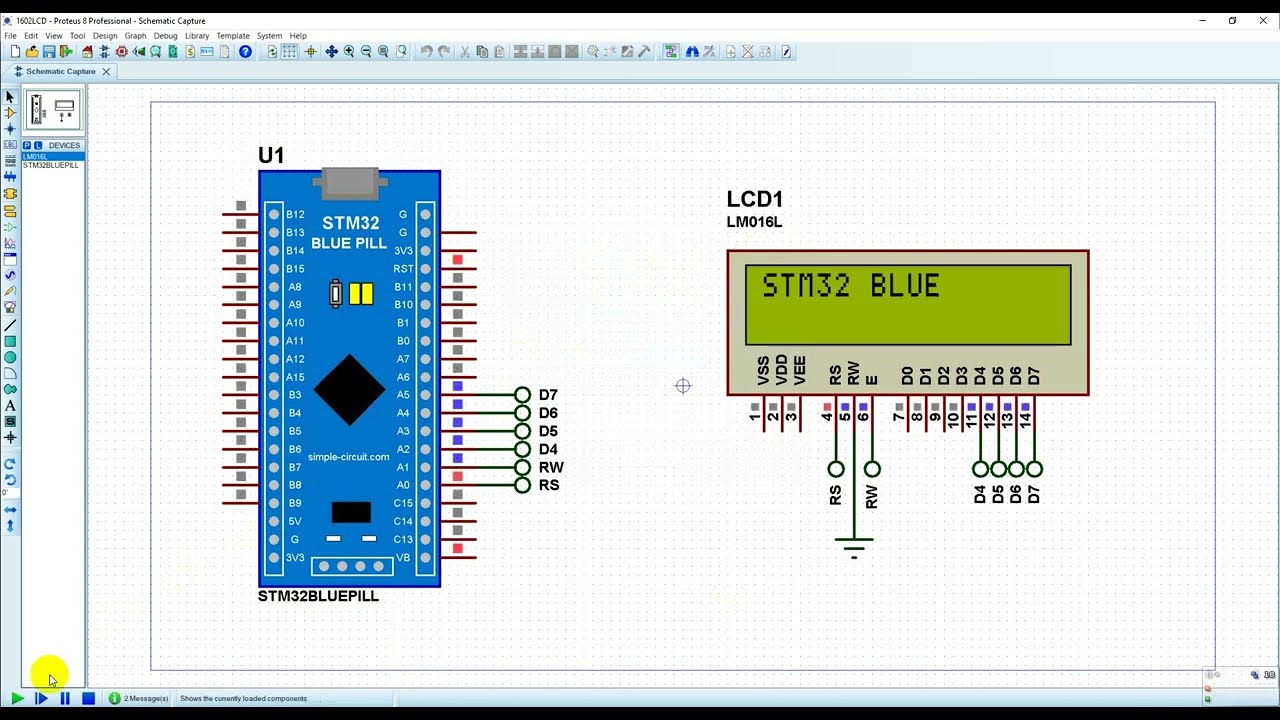Pick the 2D line graphics tool
Screen dimensions: 1280x720
[10, 325]
